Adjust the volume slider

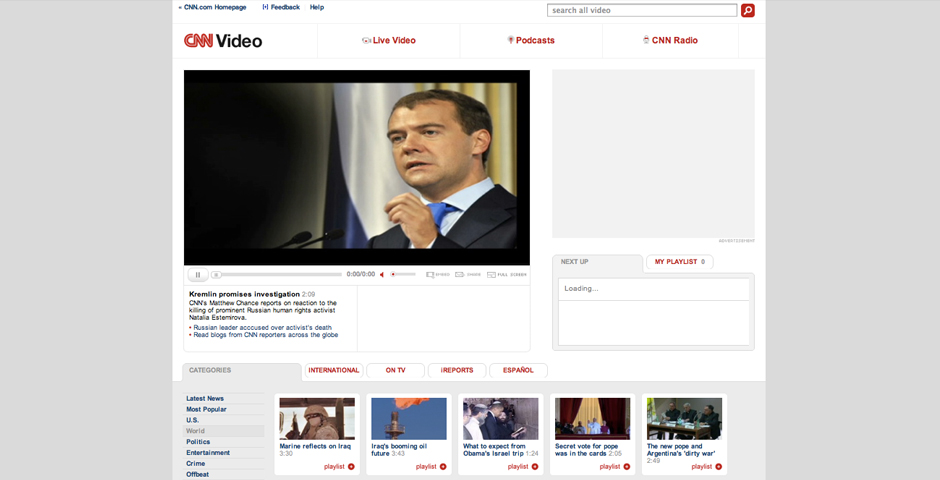click(403, 274)
